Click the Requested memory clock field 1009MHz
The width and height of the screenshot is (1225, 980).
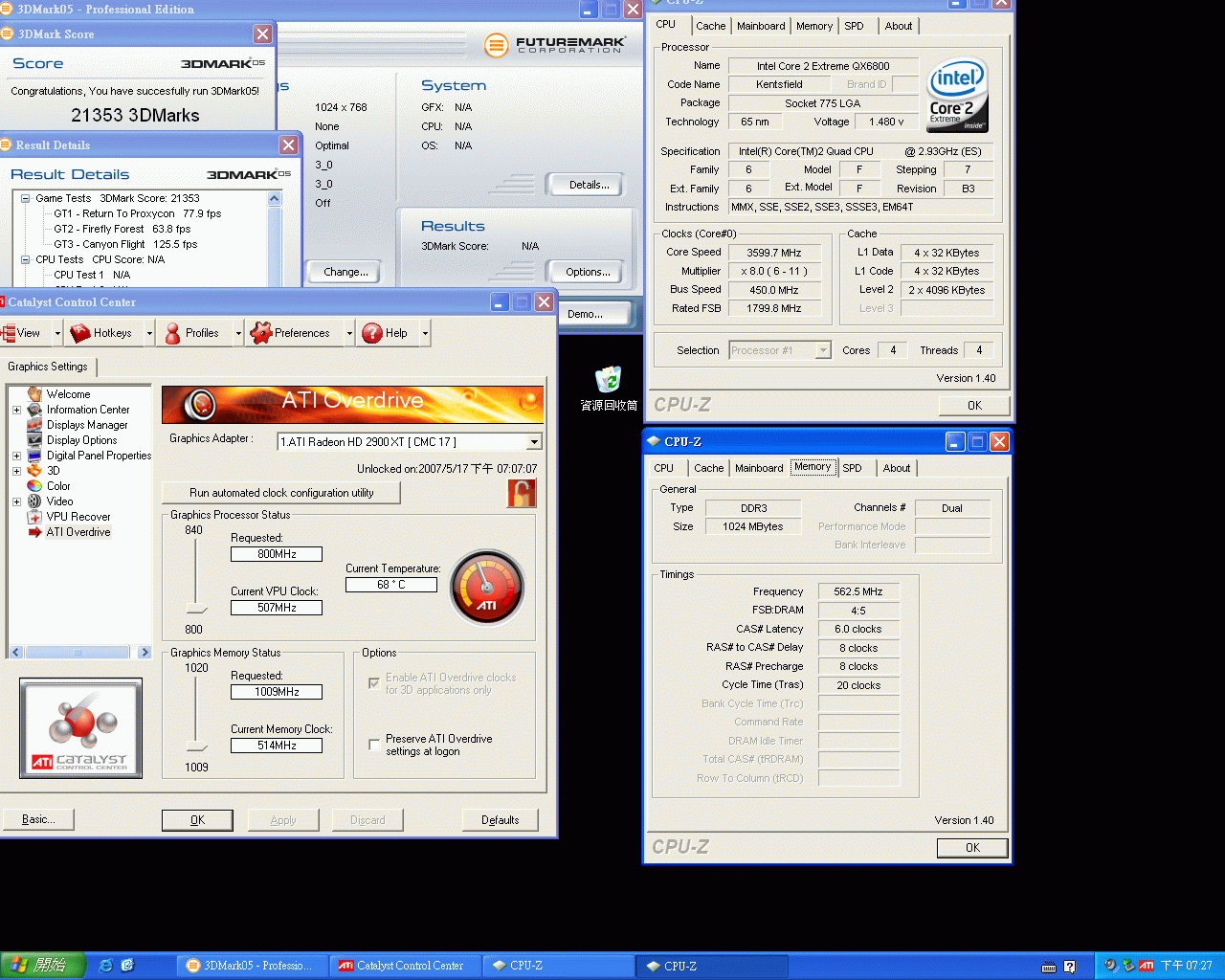tap(277, 692)
